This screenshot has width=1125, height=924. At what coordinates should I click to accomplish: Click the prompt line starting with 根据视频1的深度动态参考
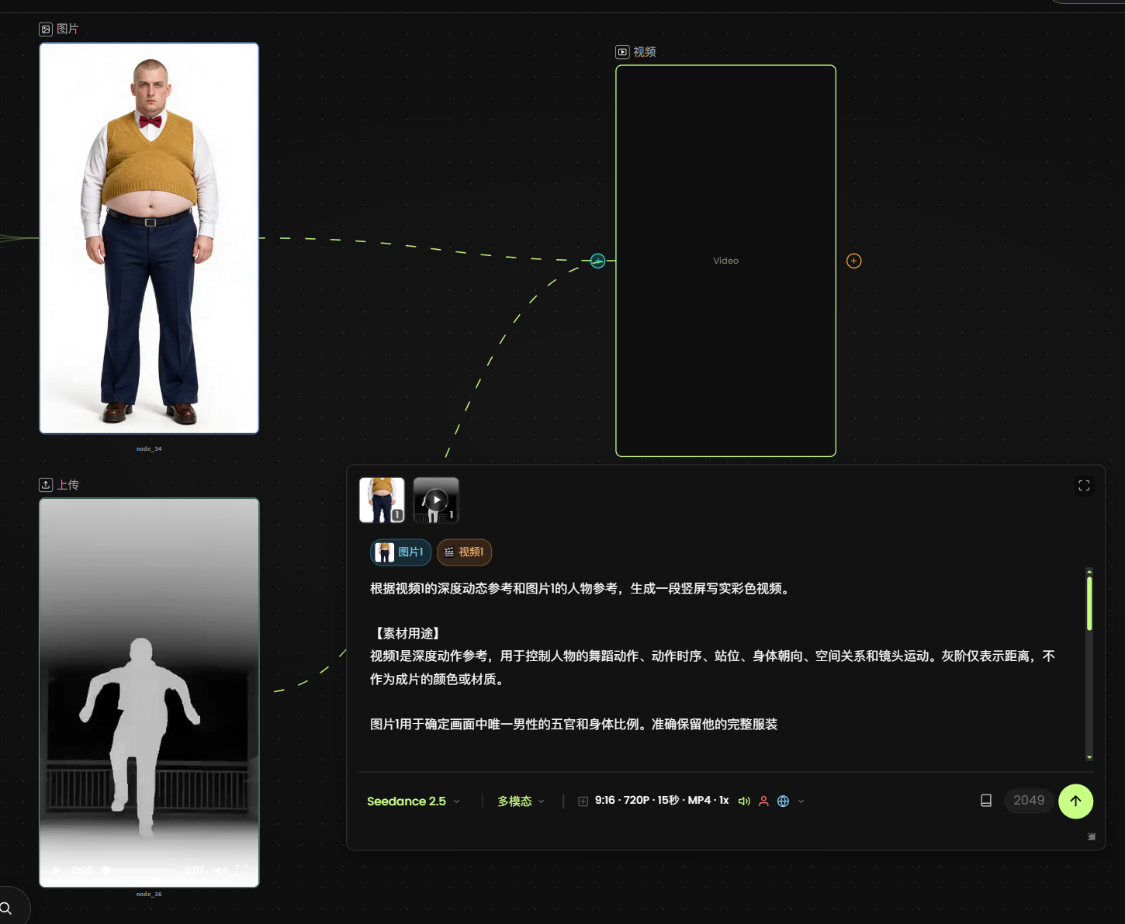581,588
